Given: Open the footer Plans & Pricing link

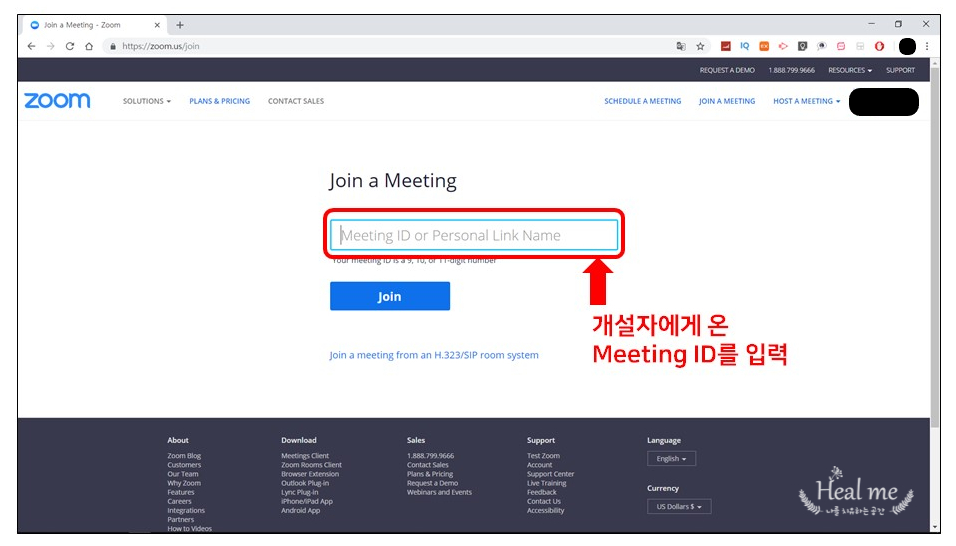Looking at the screenshot, I should [430, 474].
